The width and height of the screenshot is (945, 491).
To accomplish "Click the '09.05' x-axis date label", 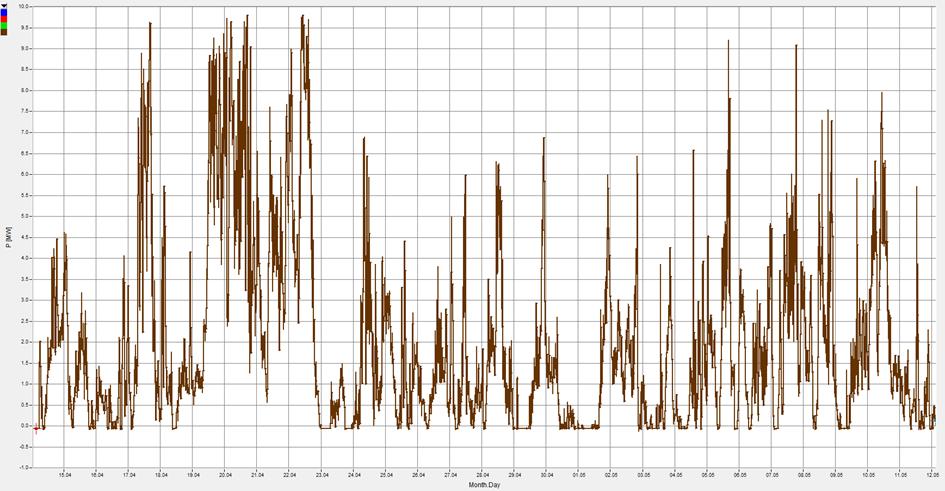I will [836, 475].
